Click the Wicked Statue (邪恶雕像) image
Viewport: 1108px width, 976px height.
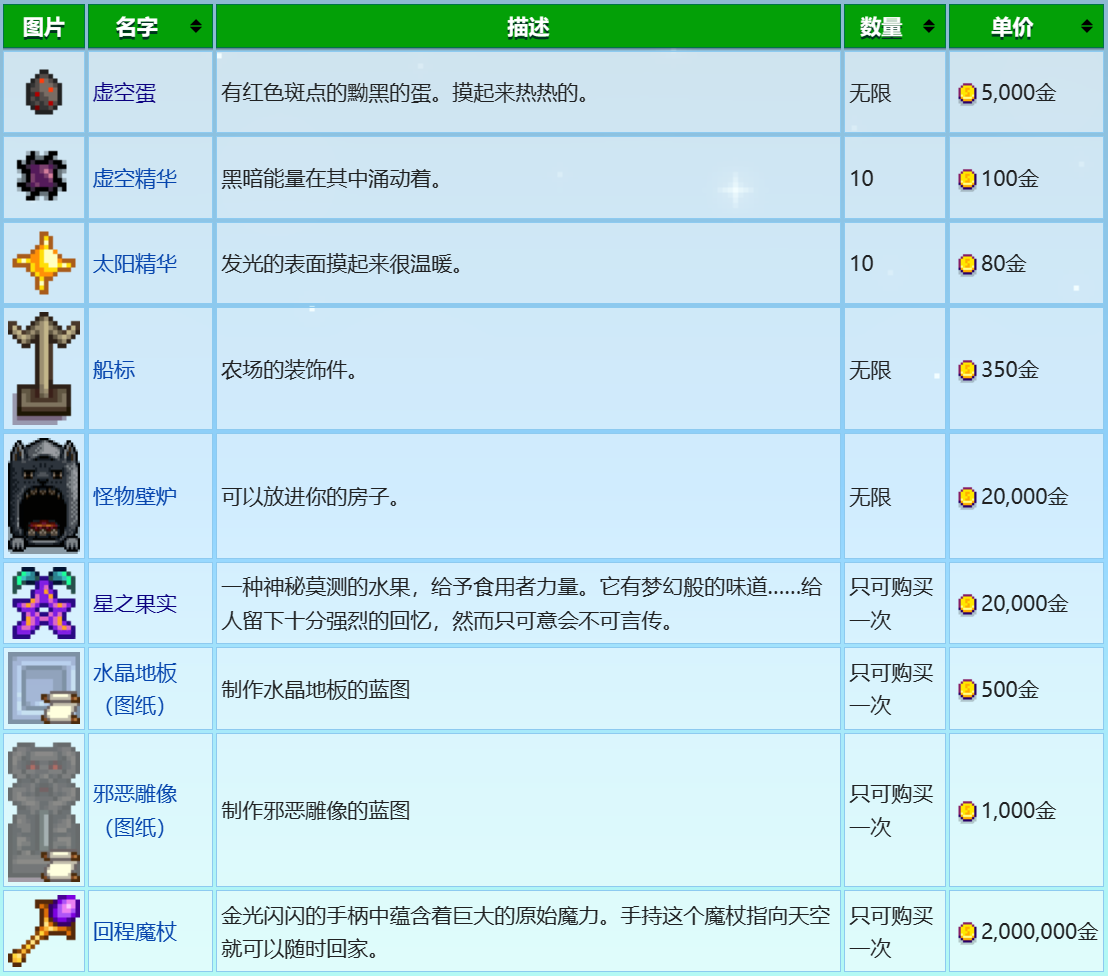(x=43, y=810)
